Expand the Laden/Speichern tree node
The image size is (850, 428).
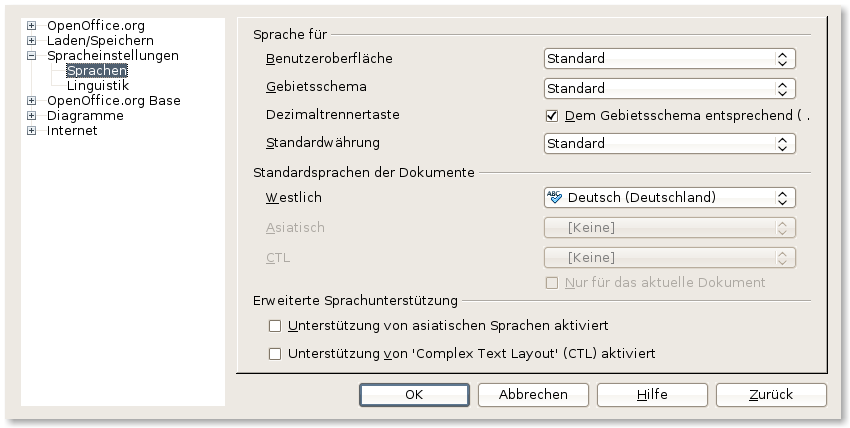click(32, 41)
